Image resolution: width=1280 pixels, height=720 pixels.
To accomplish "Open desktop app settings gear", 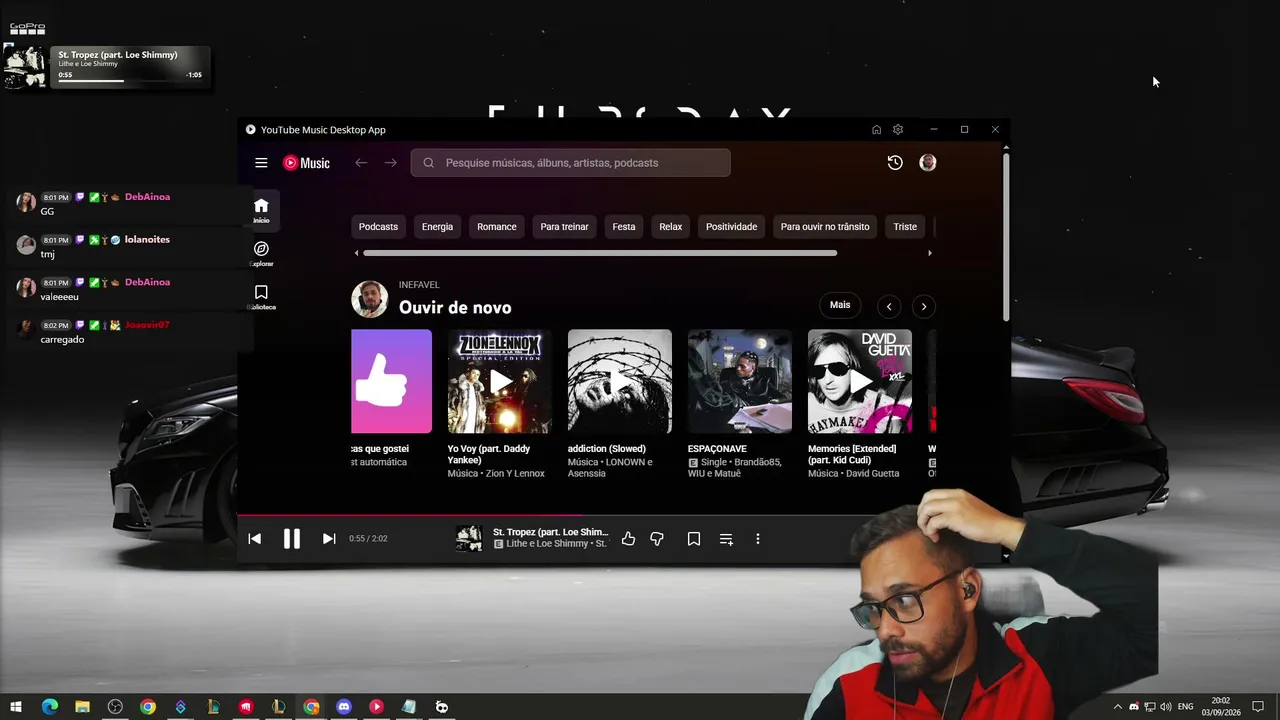I will click(898, 130).
